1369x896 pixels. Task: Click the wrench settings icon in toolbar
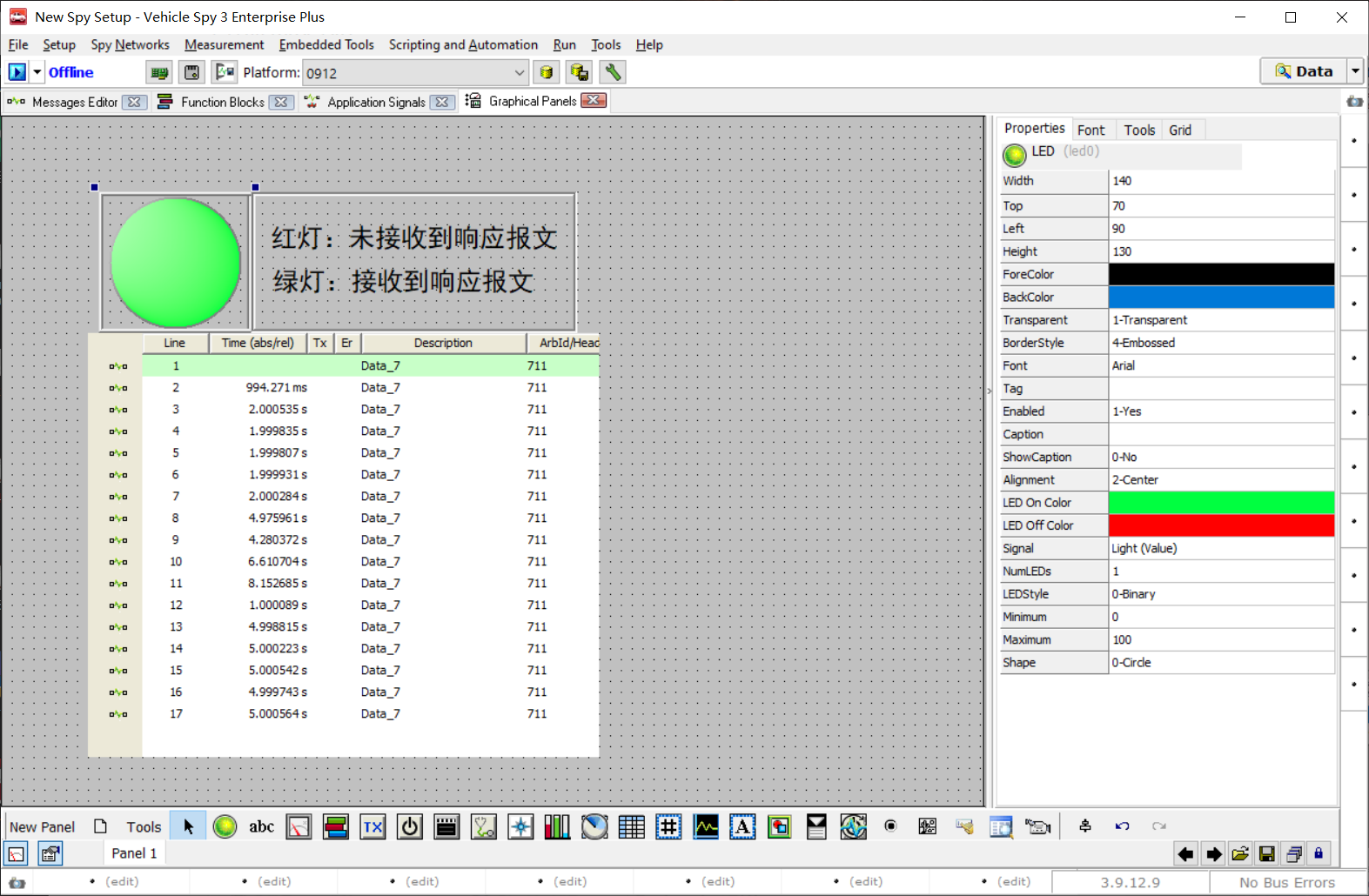pyautogui.click(x=613, y=72)
